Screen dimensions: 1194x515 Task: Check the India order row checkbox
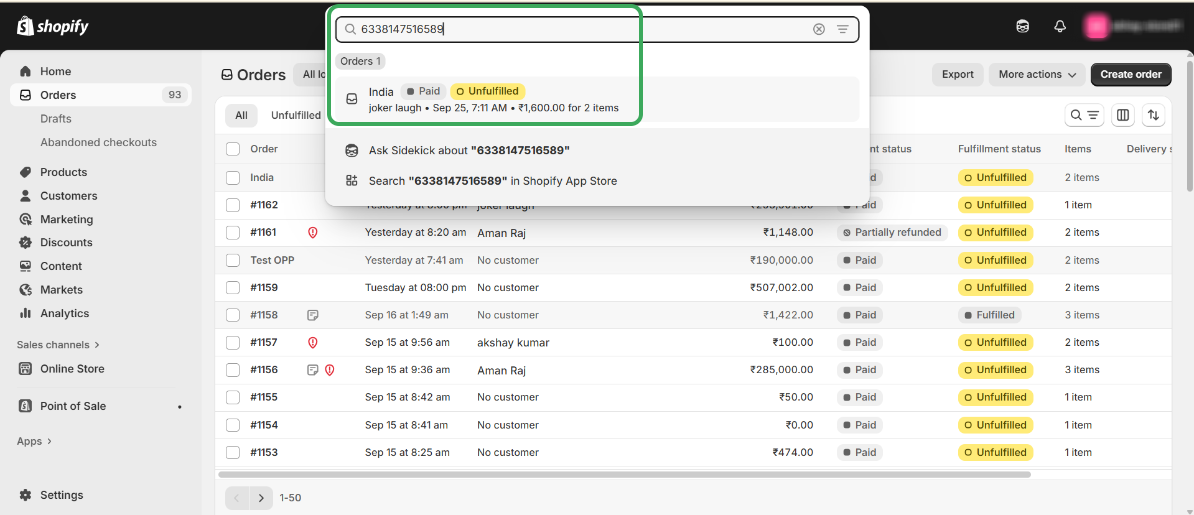pyautogui.click(x=233, y=178)
